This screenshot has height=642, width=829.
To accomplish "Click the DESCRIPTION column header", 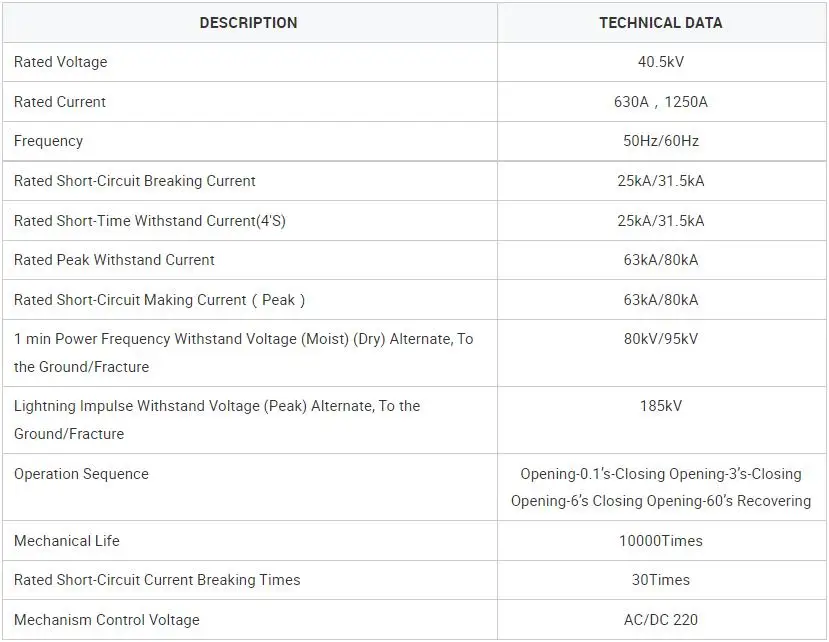I will 248,22.
